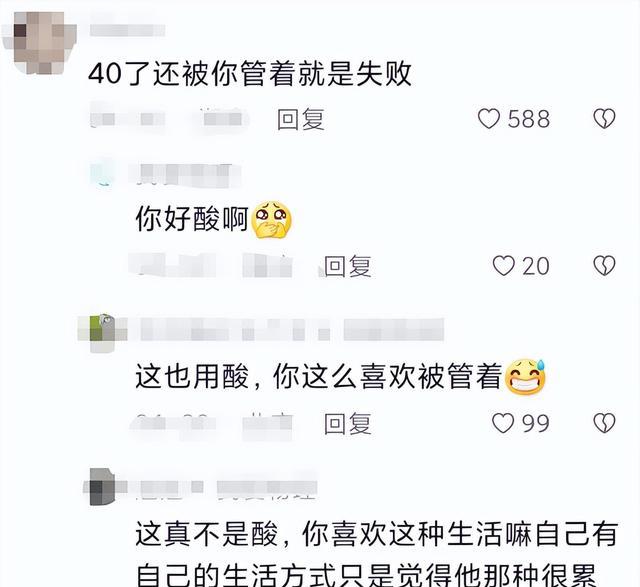Dislike the 588-like comment with broken heart

604,118
